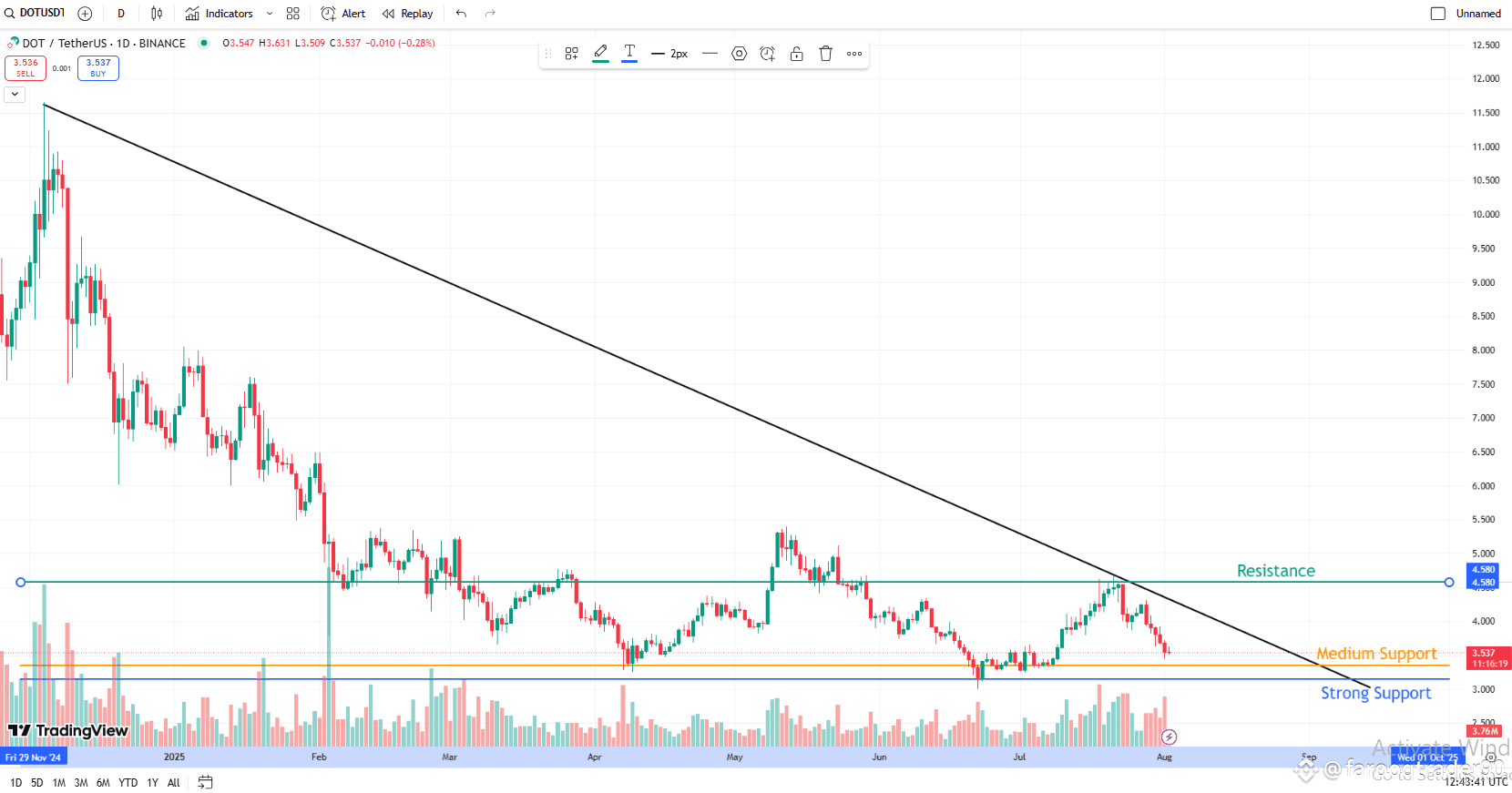Image resolution: width=1512 pixels, height=793 pixels.
Task: Open chart settings gear near price axis
Action: (1490, 757)
